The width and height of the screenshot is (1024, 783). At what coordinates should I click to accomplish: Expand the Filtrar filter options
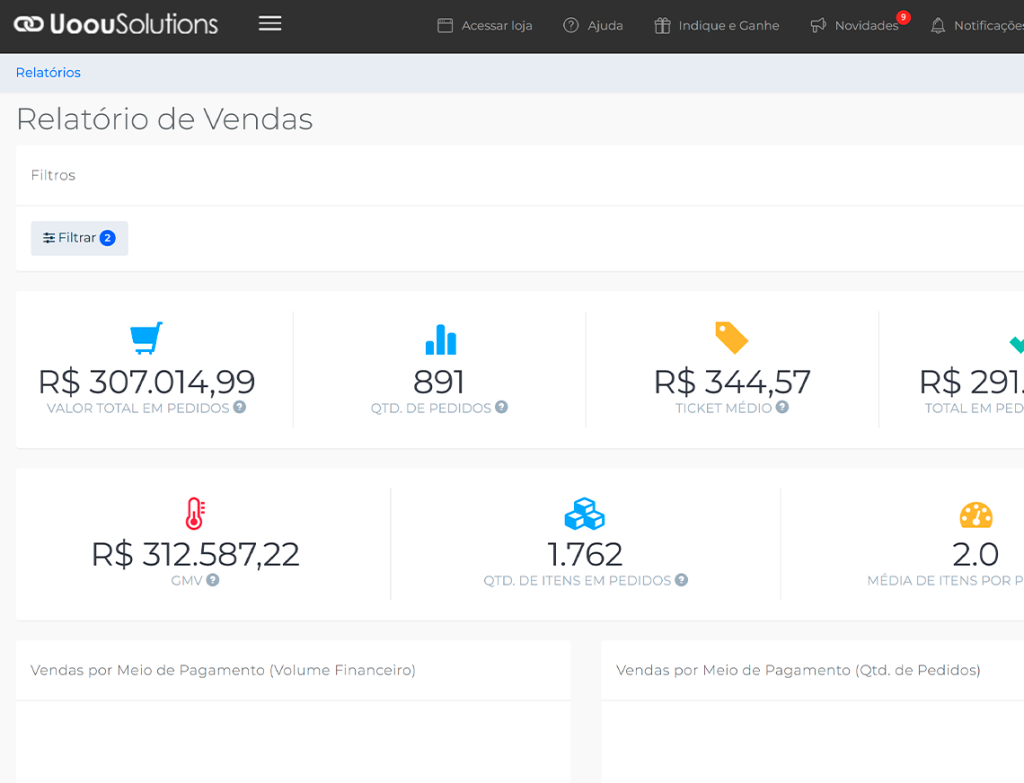coord(79,238)
